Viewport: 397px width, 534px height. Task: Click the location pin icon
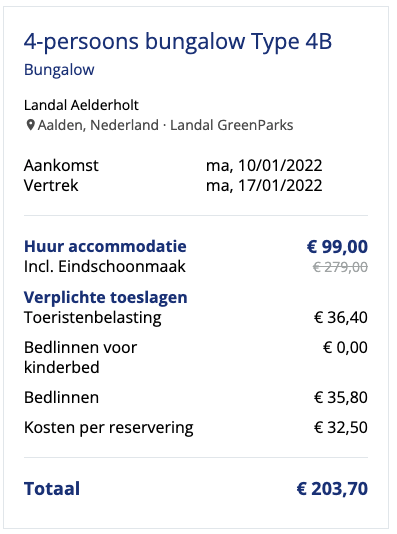click(30, 125)
